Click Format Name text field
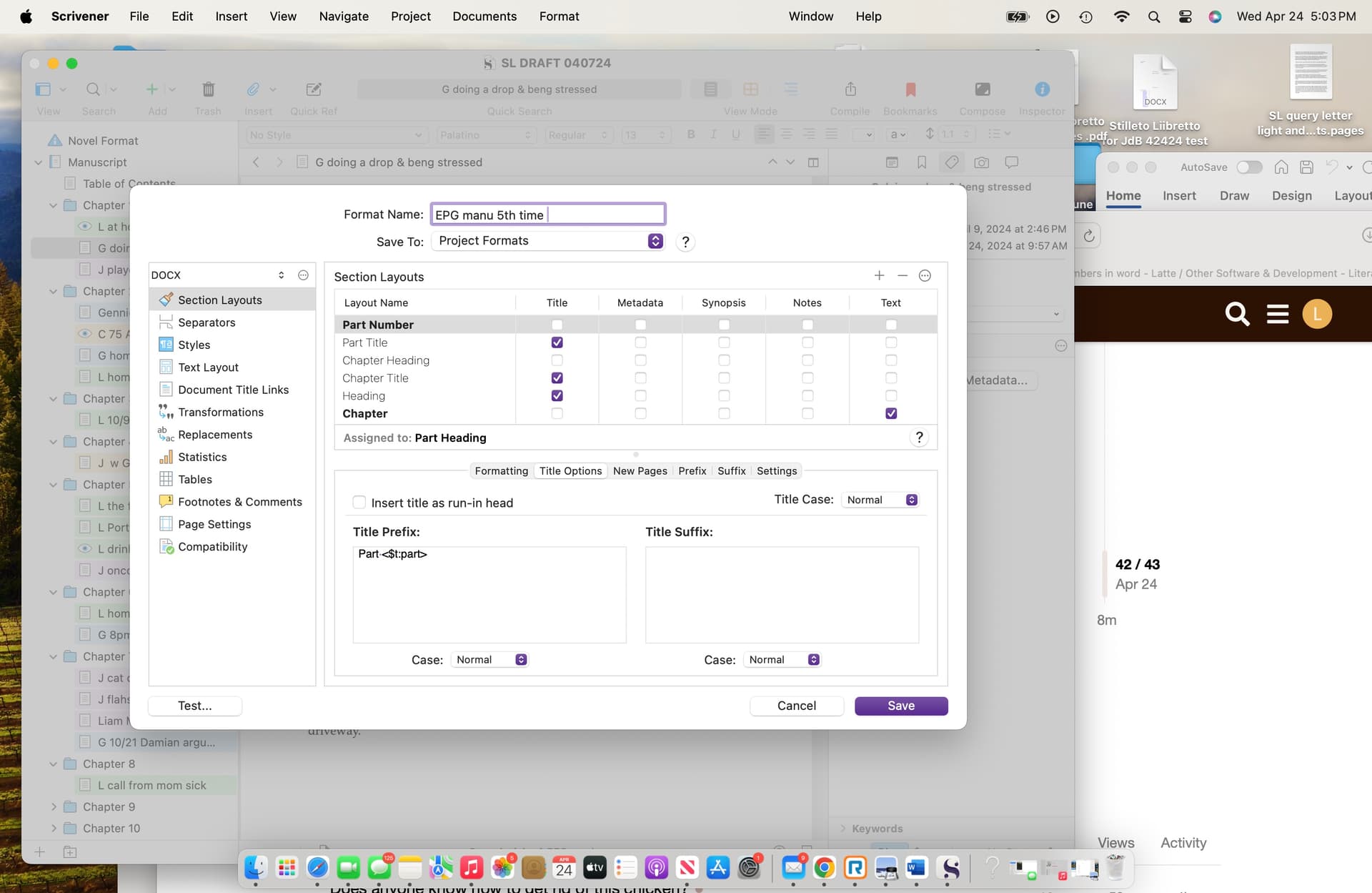Viewport: 1372px width, 893px height. [547, 214]
